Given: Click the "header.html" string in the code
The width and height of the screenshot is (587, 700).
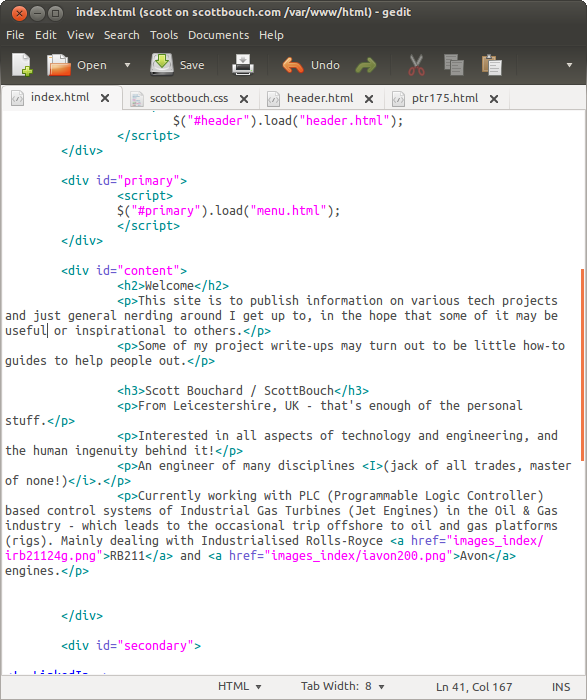Looking at the screenshot, I should click(x=344, y=121).
